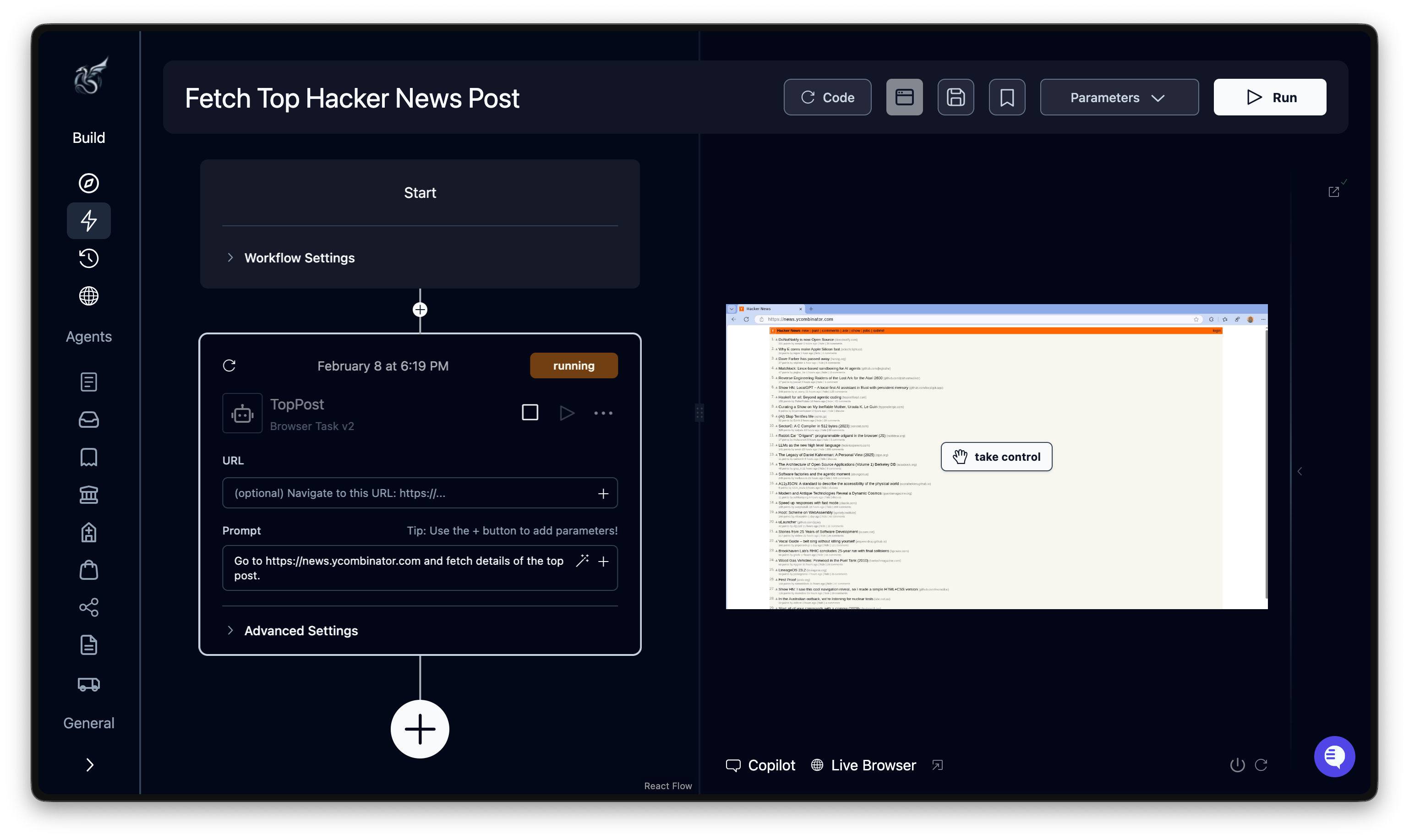Viewport: 1409px width, 840px height.
Task: Open the bookmark agent icon in sidebar
Action: click(89, 457)
